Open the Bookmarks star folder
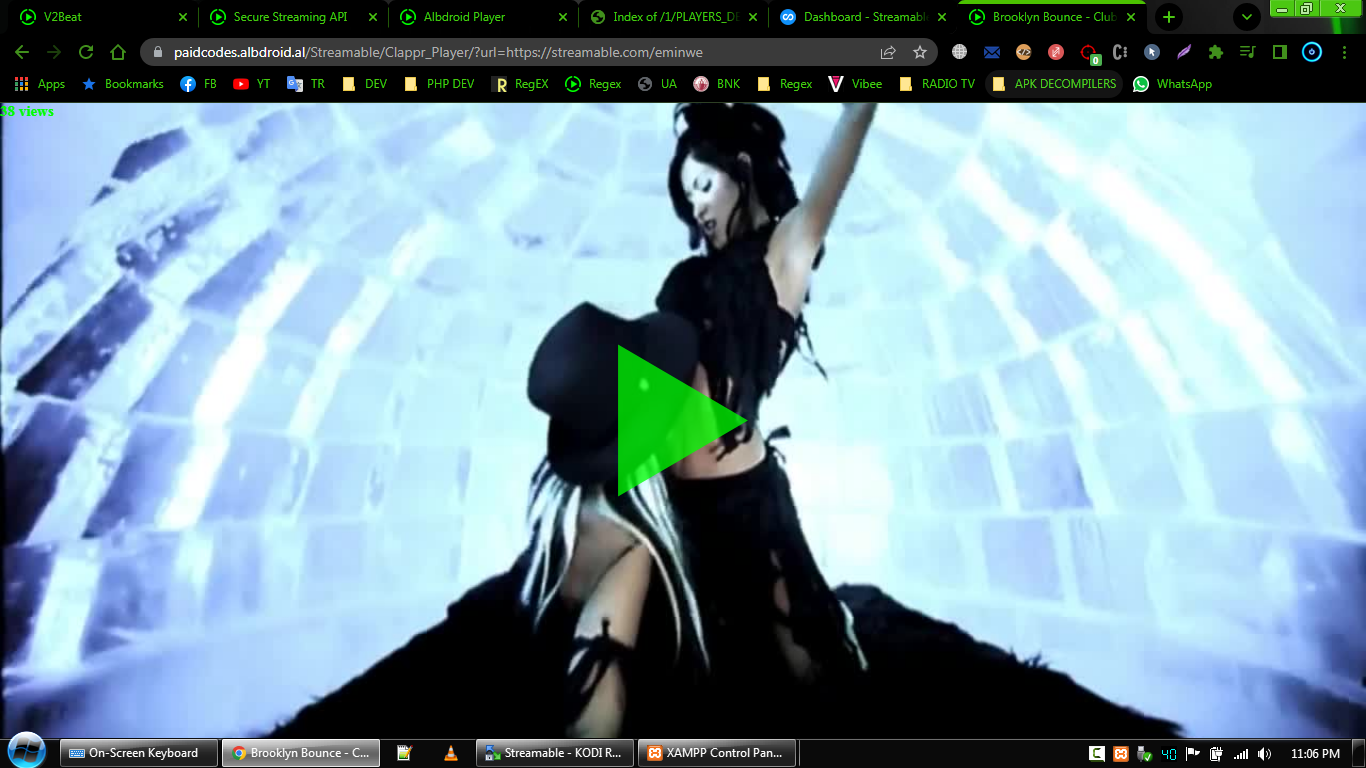The image size is (1366, 768). tap(123, 84)
